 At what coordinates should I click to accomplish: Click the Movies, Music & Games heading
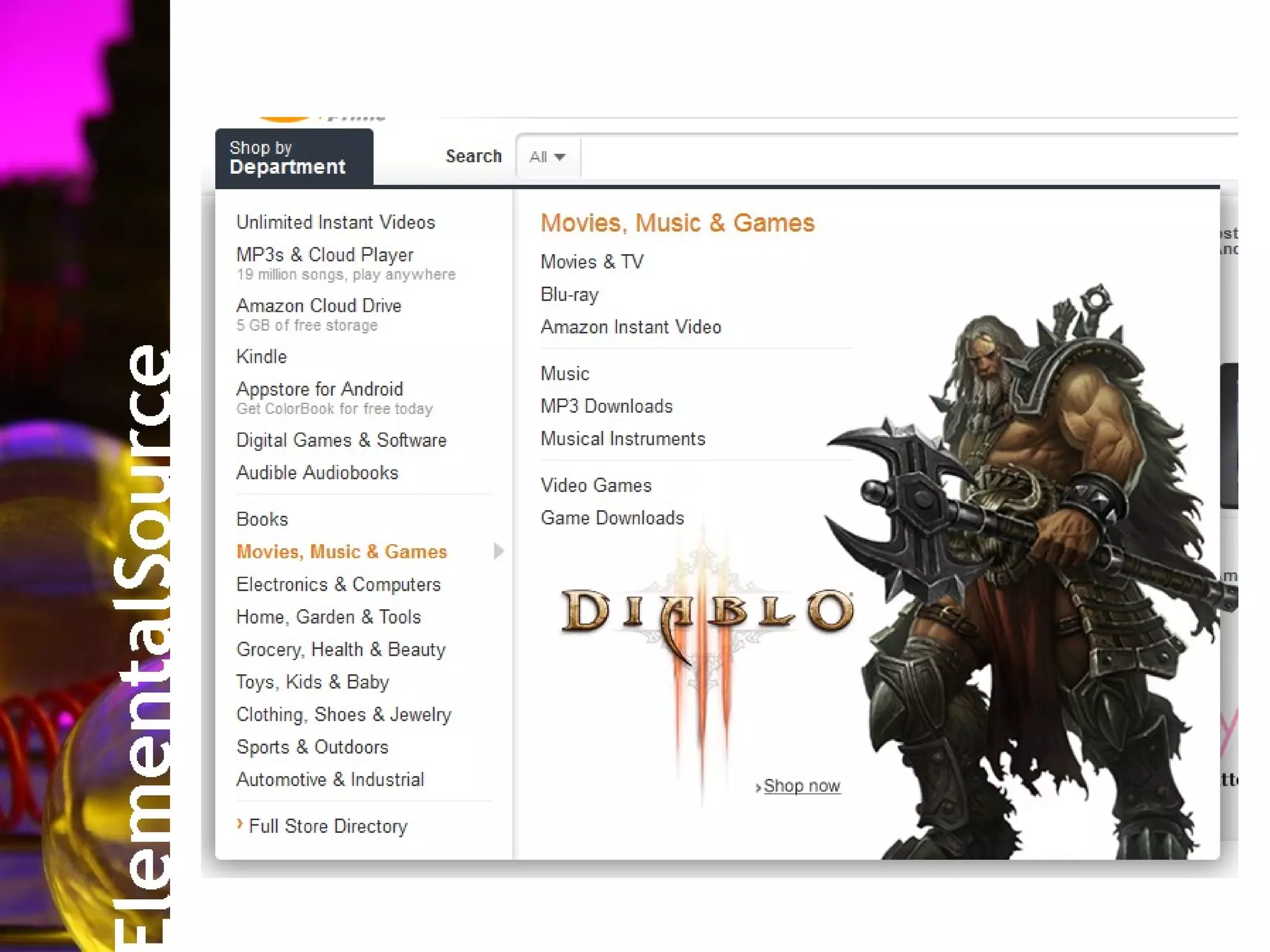point(677,223)
